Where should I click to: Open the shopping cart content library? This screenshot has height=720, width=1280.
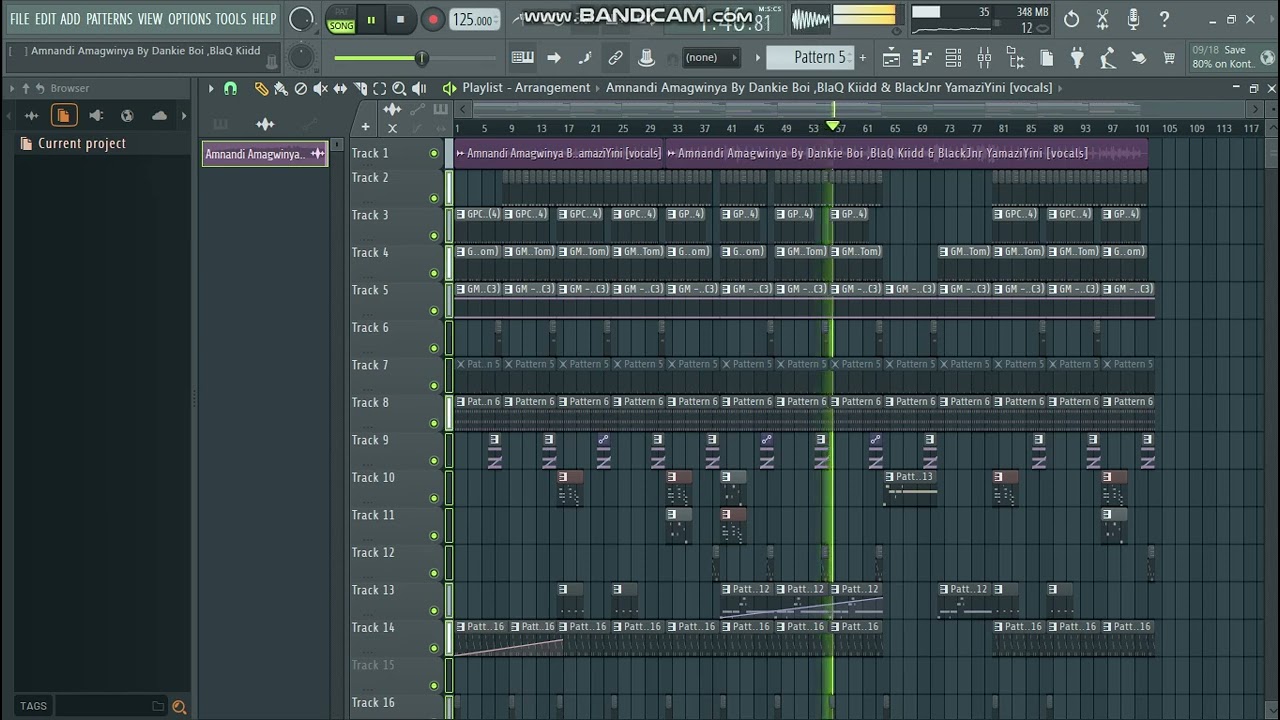click(1169, 58)
